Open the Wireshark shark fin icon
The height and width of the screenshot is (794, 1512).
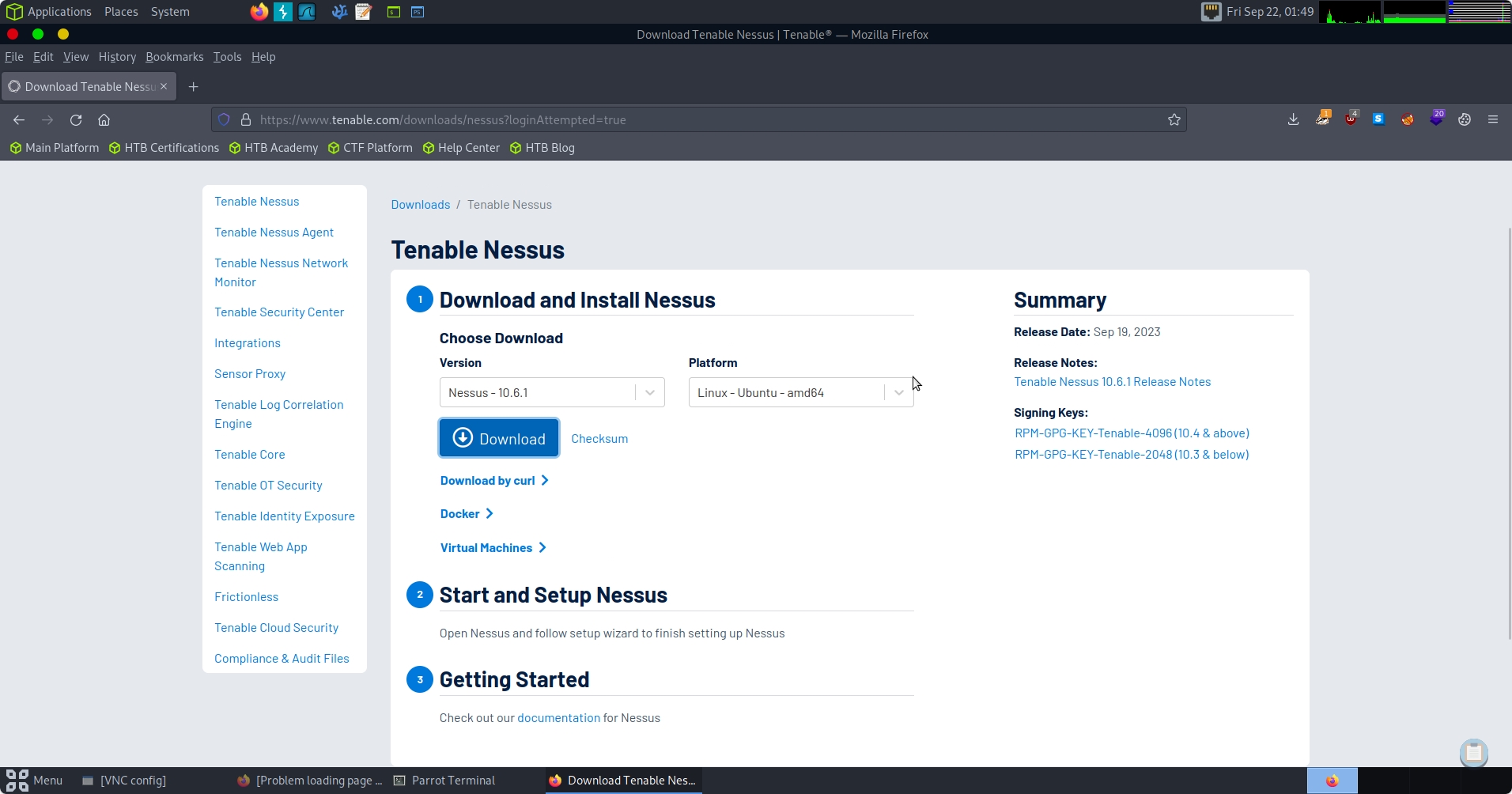(307, 12)
